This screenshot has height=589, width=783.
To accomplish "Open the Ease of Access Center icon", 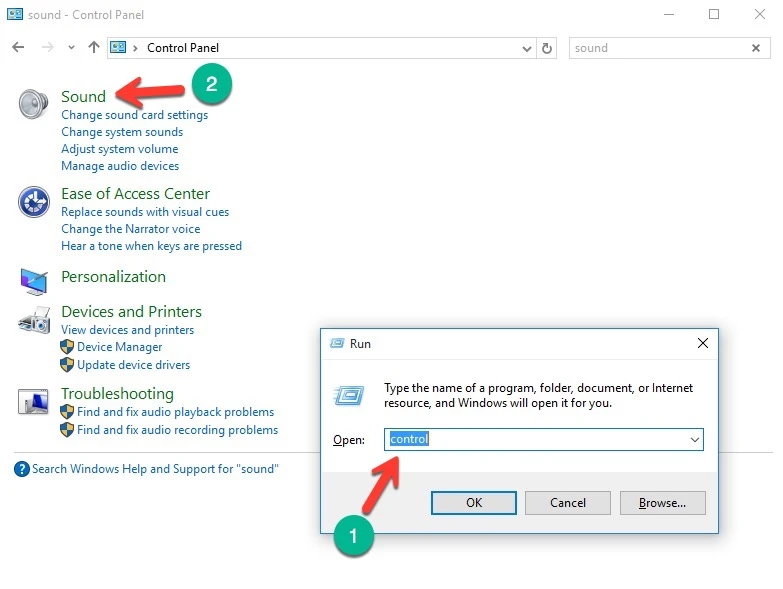I will point(33,201).
